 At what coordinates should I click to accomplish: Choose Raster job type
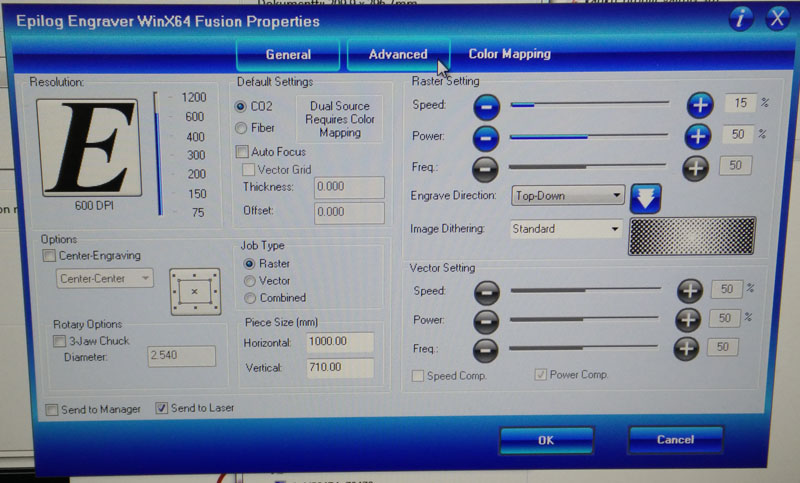(x=249, y=264)
